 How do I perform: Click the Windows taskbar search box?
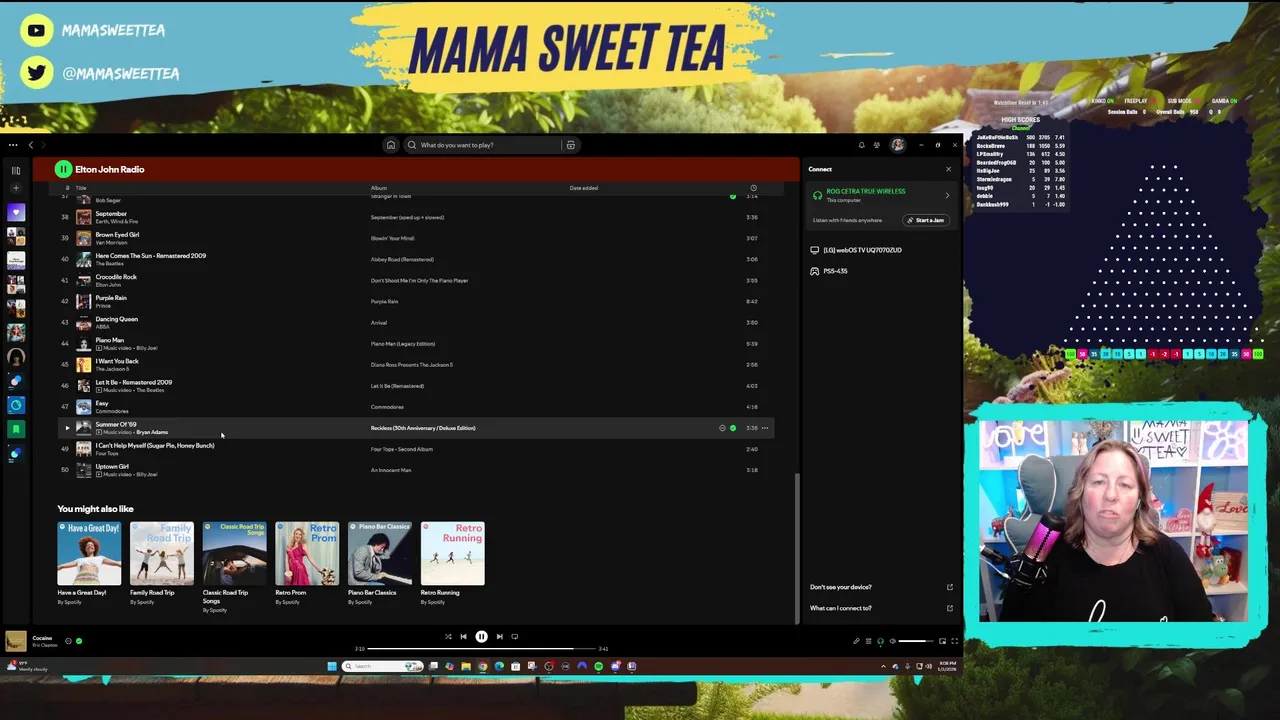(x=384, y=666)
